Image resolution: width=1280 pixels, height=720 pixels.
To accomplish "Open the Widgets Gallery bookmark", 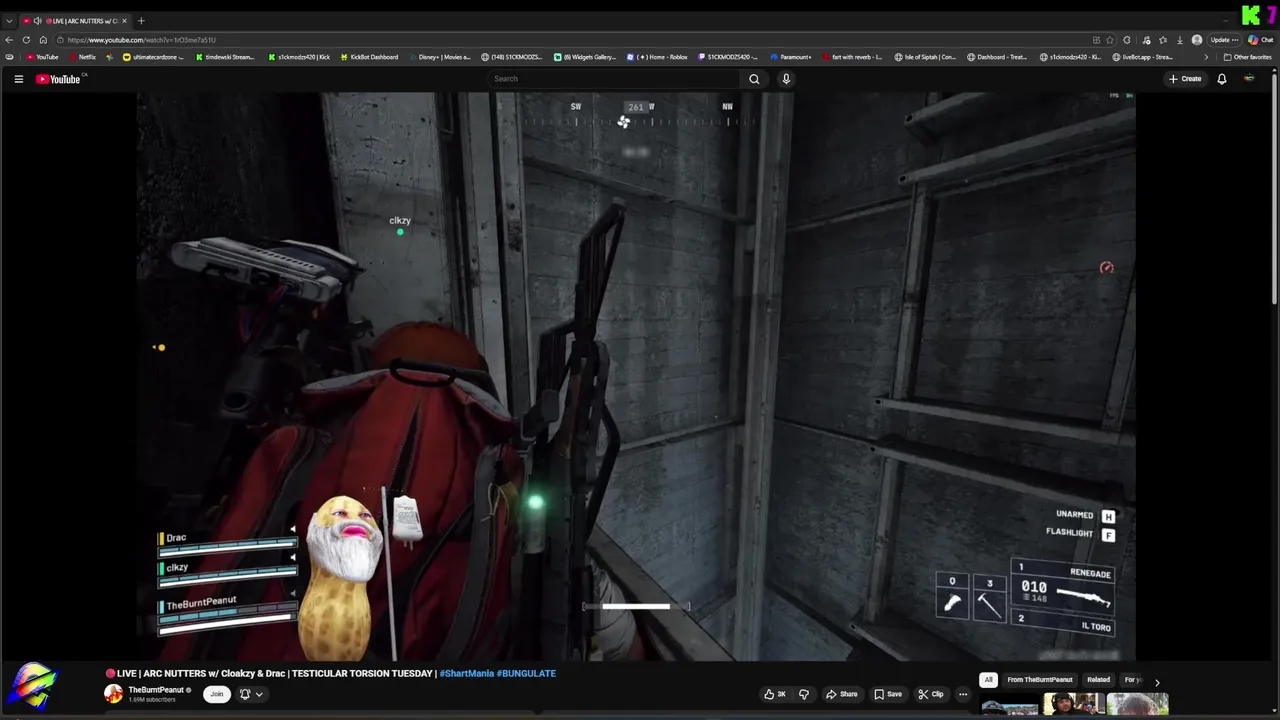I will [x=585, y=57].
